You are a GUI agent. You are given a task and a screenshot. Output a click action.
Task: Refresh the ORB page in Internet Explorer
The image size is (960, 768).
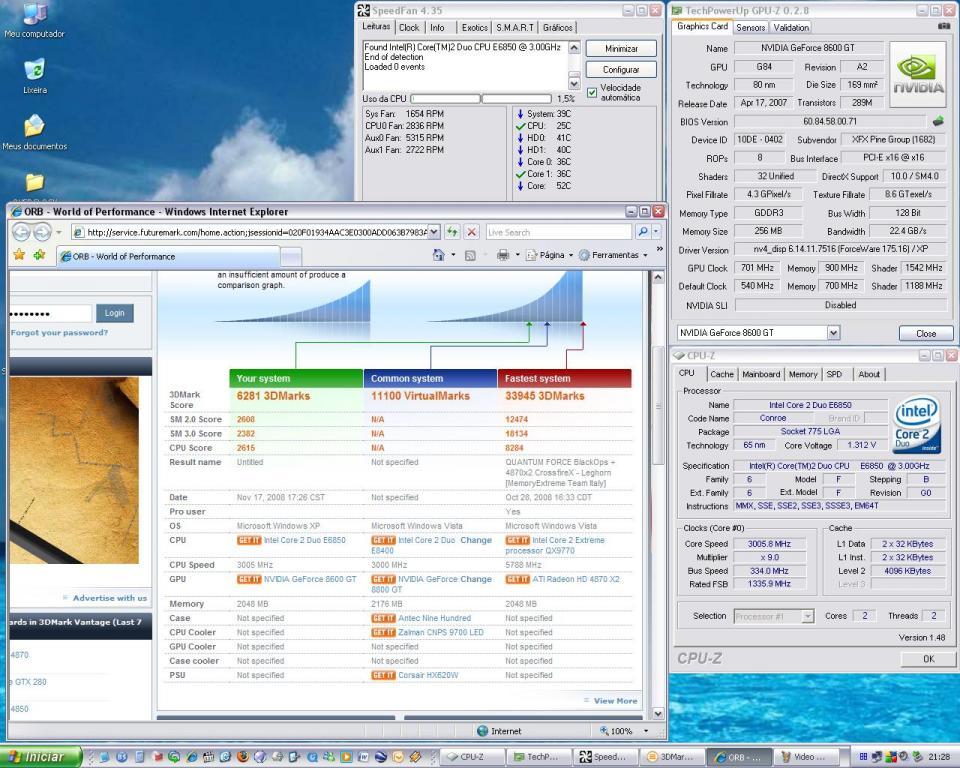pyautogui.click(x=452, y=232)
